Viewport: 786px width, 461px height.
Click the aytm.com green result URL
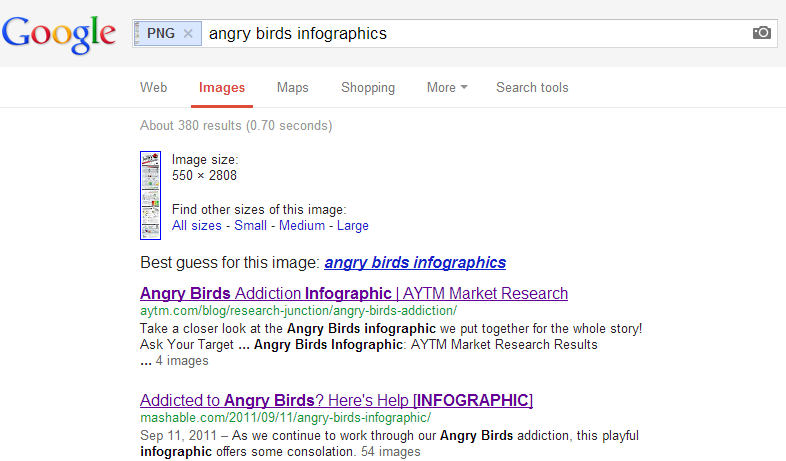click(298, 311)
